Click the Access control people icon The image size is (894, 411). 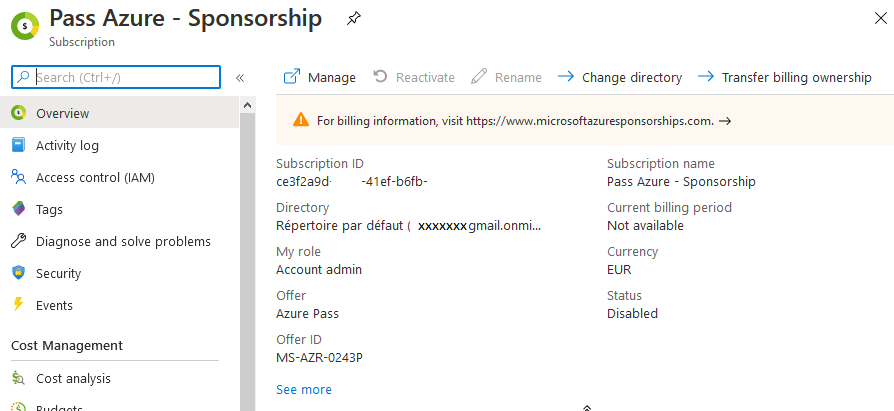18,177
